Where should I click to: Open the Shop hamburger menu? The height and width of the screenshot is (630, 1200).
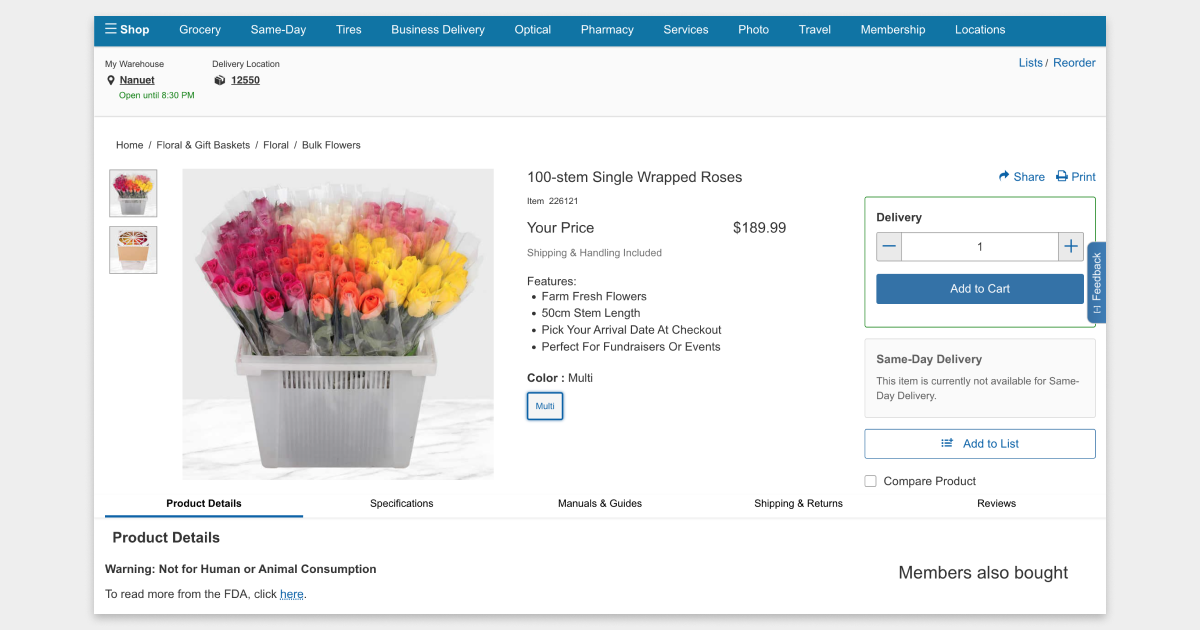[x=111, y=29]
